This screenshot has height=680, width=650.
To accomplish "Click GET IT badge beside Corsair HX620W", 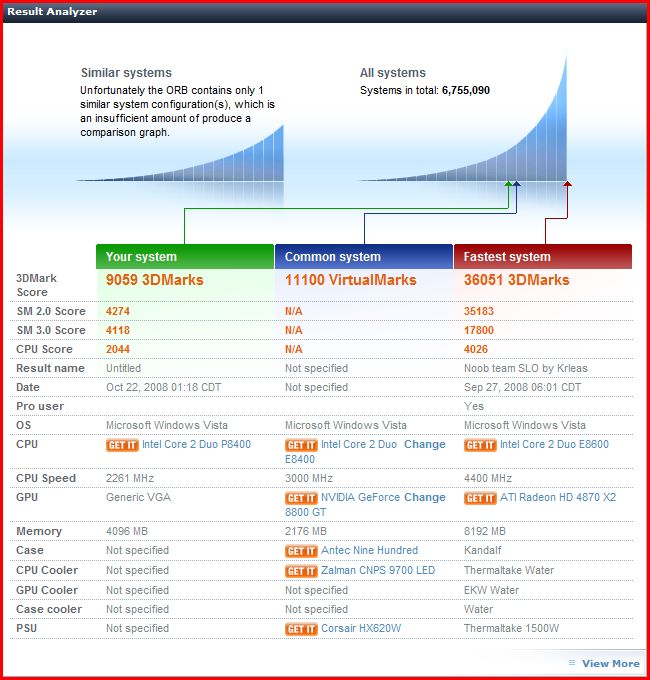I will tap(301, 629).
